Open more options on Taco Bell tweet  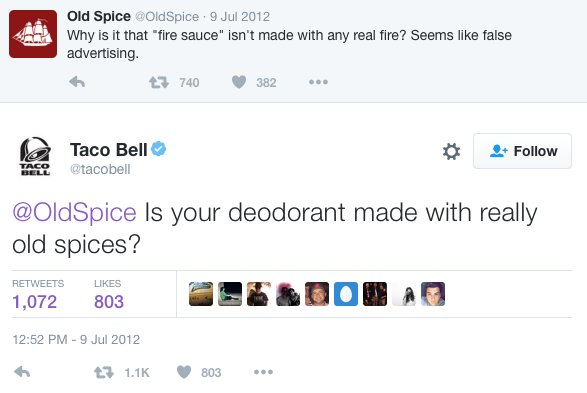tap(263, 372)
